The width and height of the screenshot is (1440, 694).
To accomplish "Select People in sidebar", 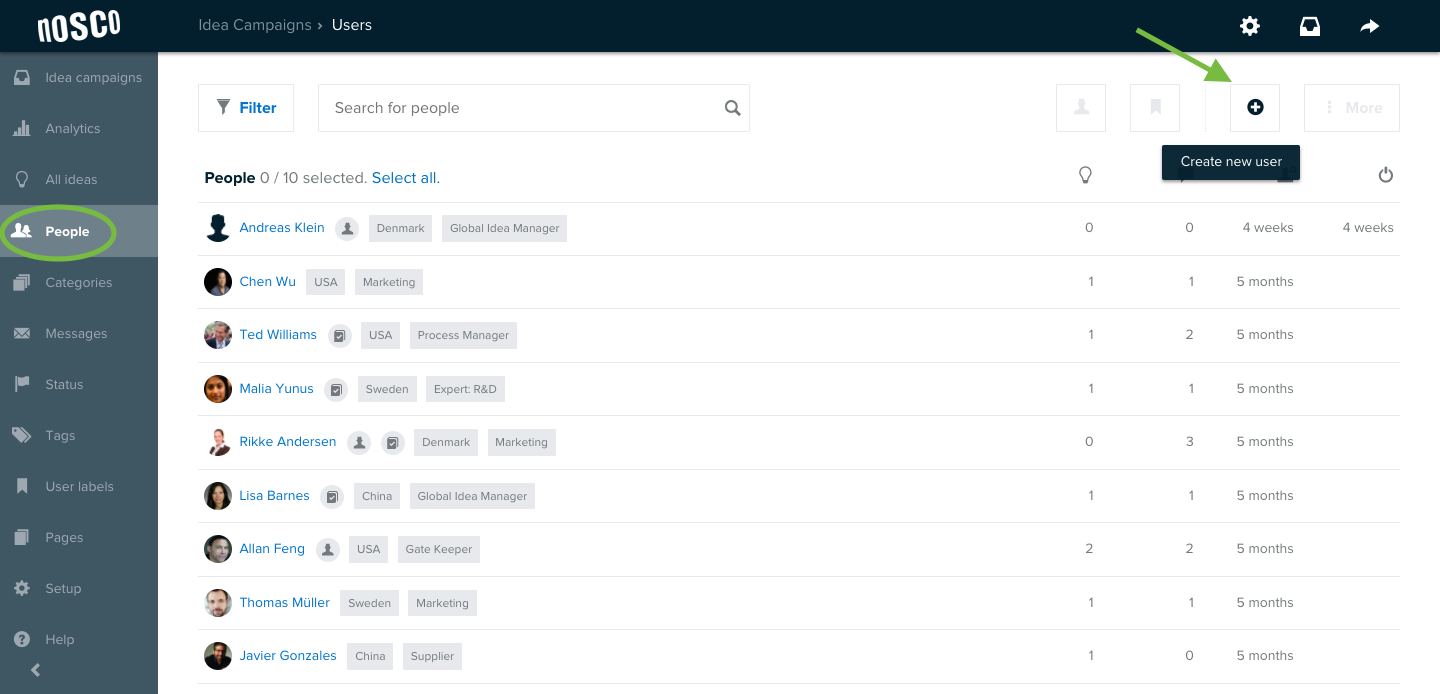I will (x=79, y=231).
